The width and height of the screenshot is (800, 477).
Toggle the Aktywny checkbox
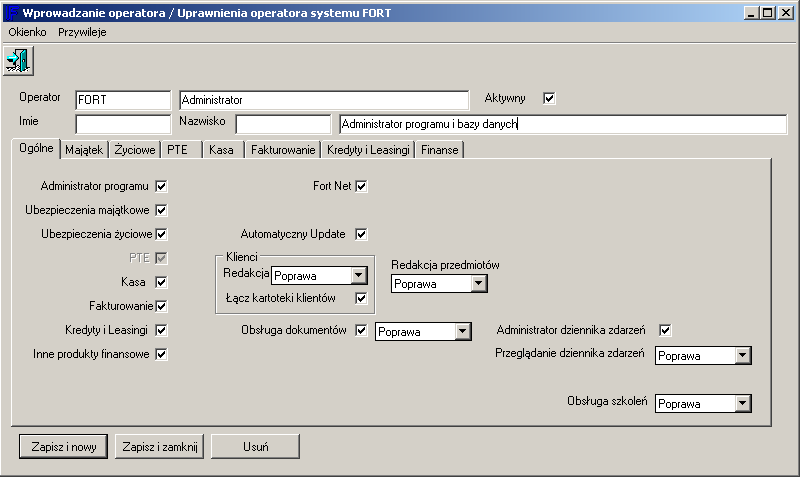tap(549, 98)
